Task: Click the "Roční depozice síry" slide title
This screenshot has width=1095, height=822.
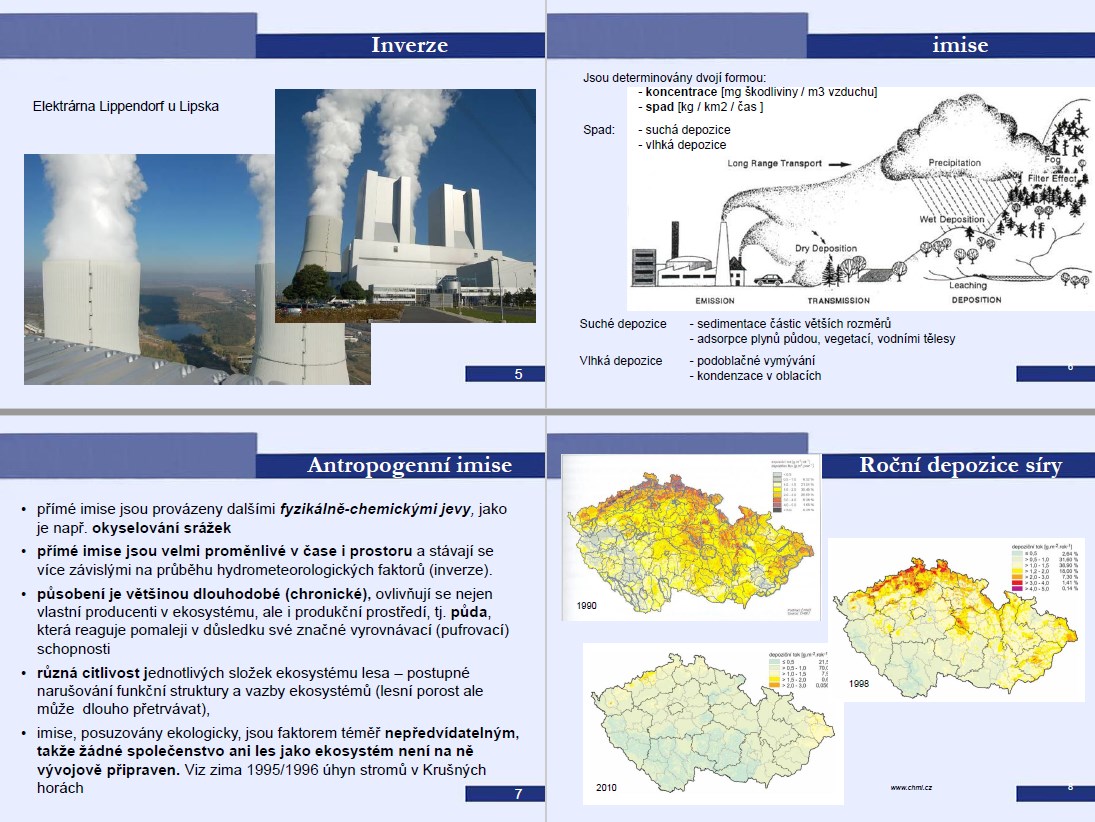Action: (x=960, y=465)
